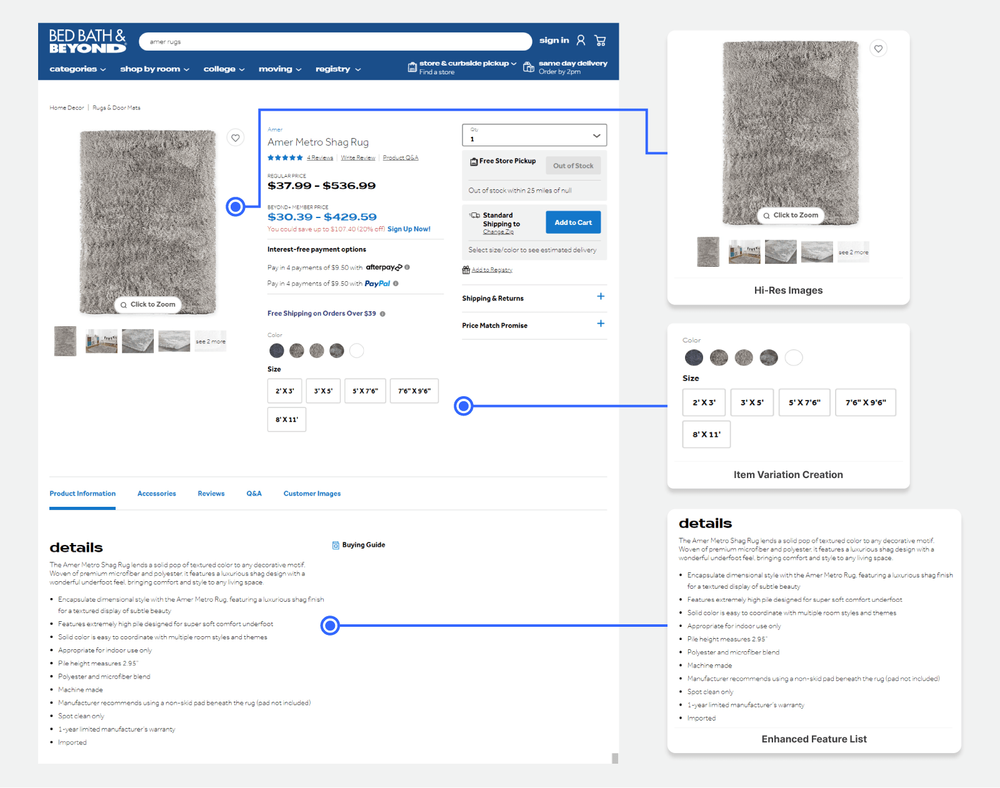The width and height of the screenshot is (1000, 788).
Task: Choose 2' X 3' in Item Variation card
Action: tap(704, 402)
